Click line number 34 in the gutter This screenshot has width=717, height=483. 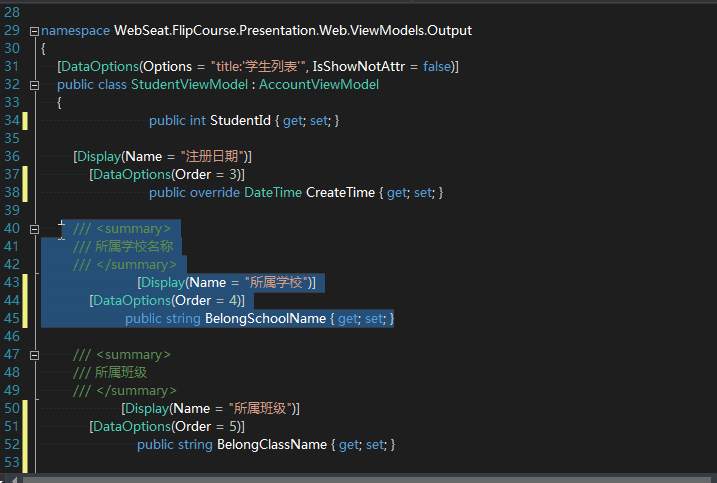[12, 121]
